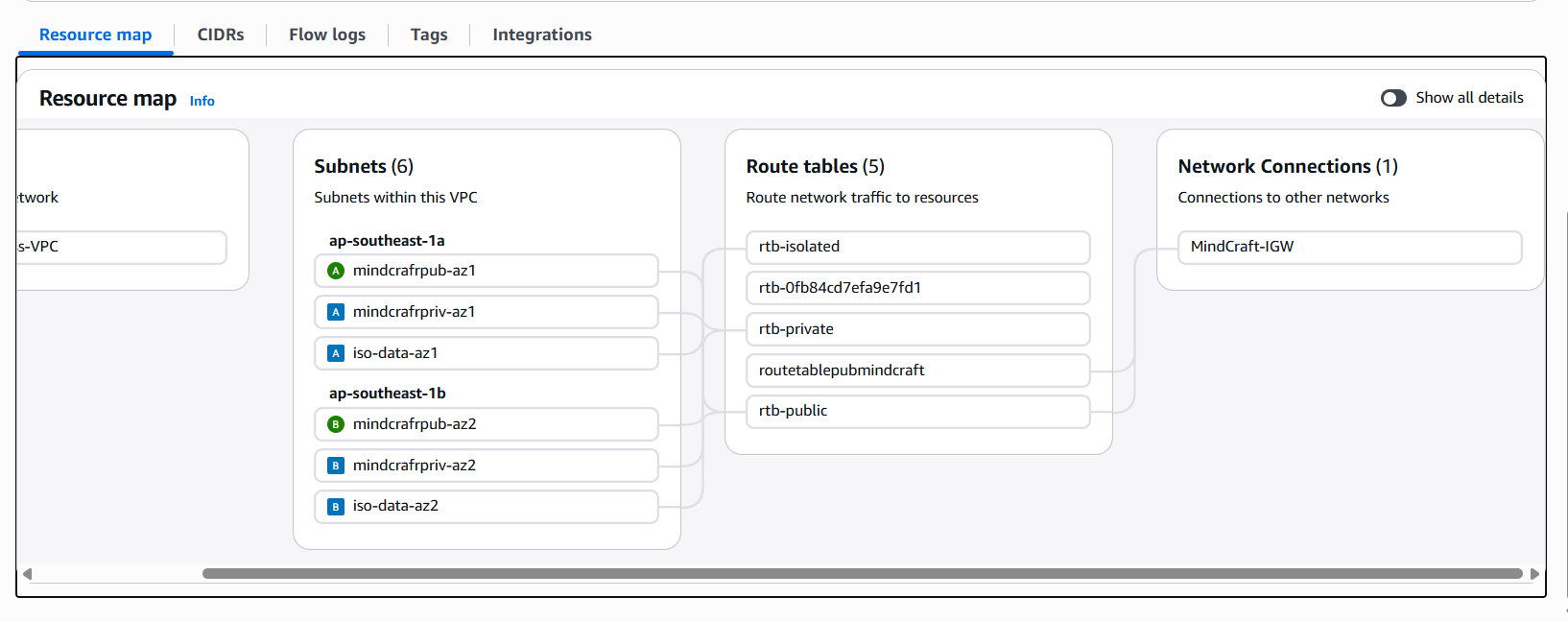Select the MindCraft-IGW network connection

[1349, 247]
